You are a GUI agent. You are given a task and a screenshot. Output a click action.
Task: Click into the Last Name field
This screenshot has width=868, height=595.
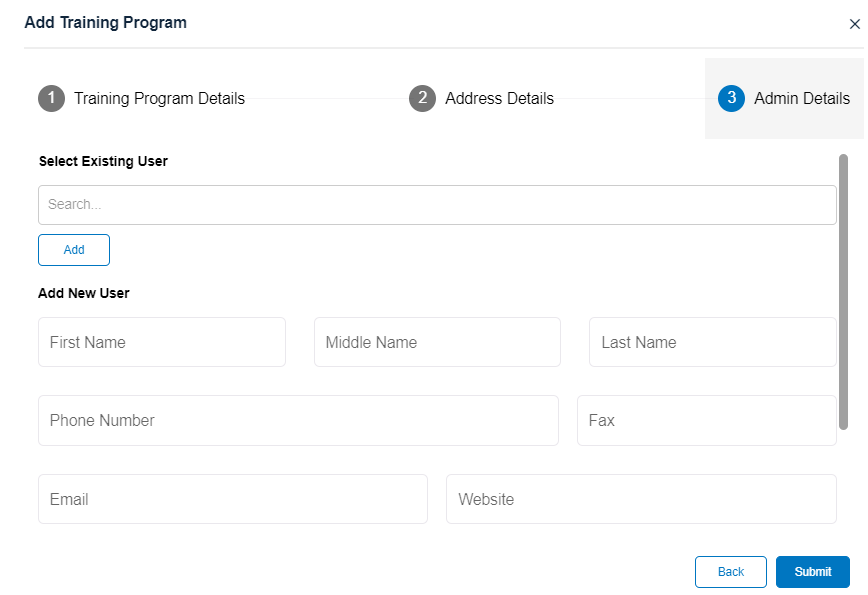[712, 342]
